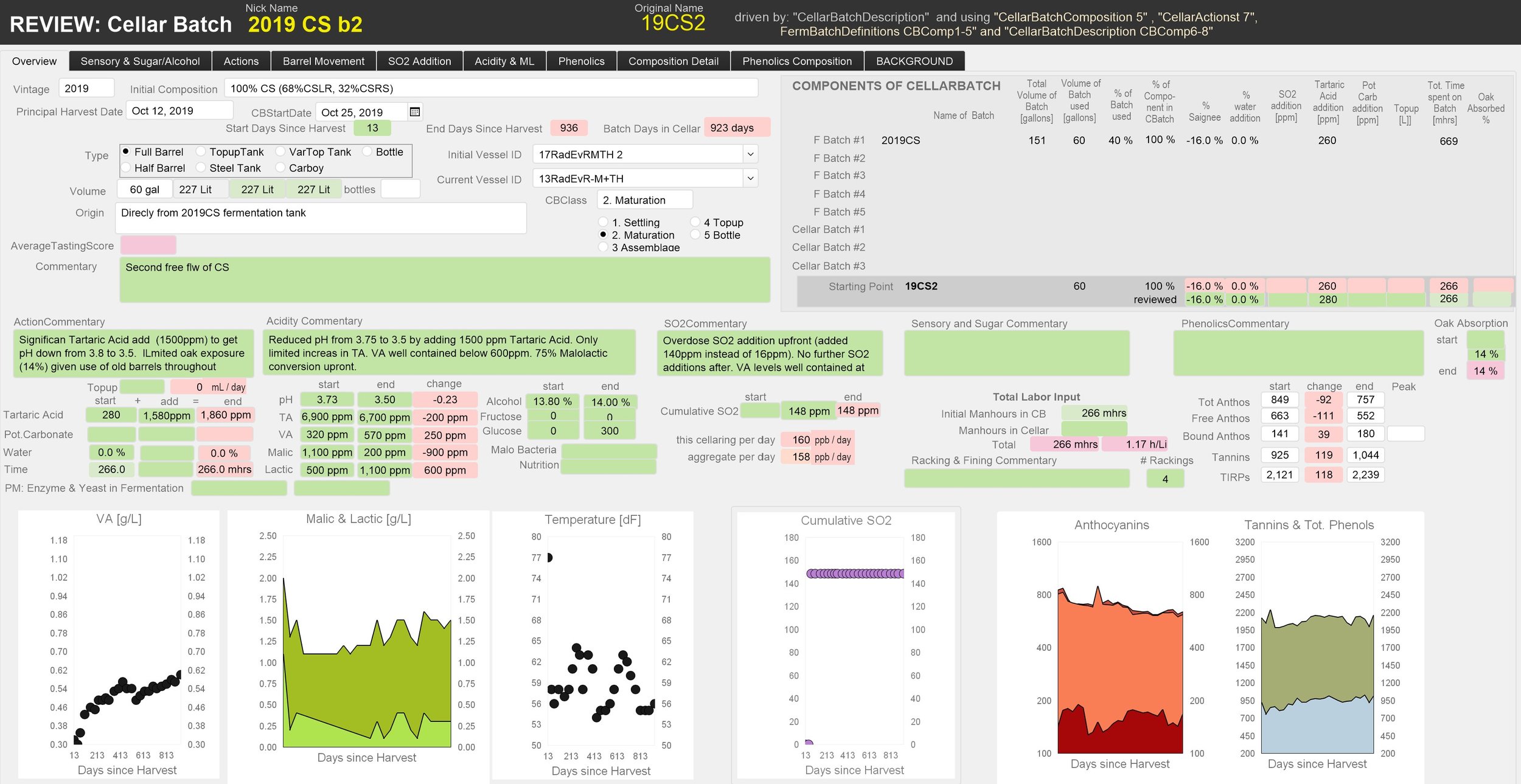Click the Initial Manhours in CB value

pos(1095,413)
